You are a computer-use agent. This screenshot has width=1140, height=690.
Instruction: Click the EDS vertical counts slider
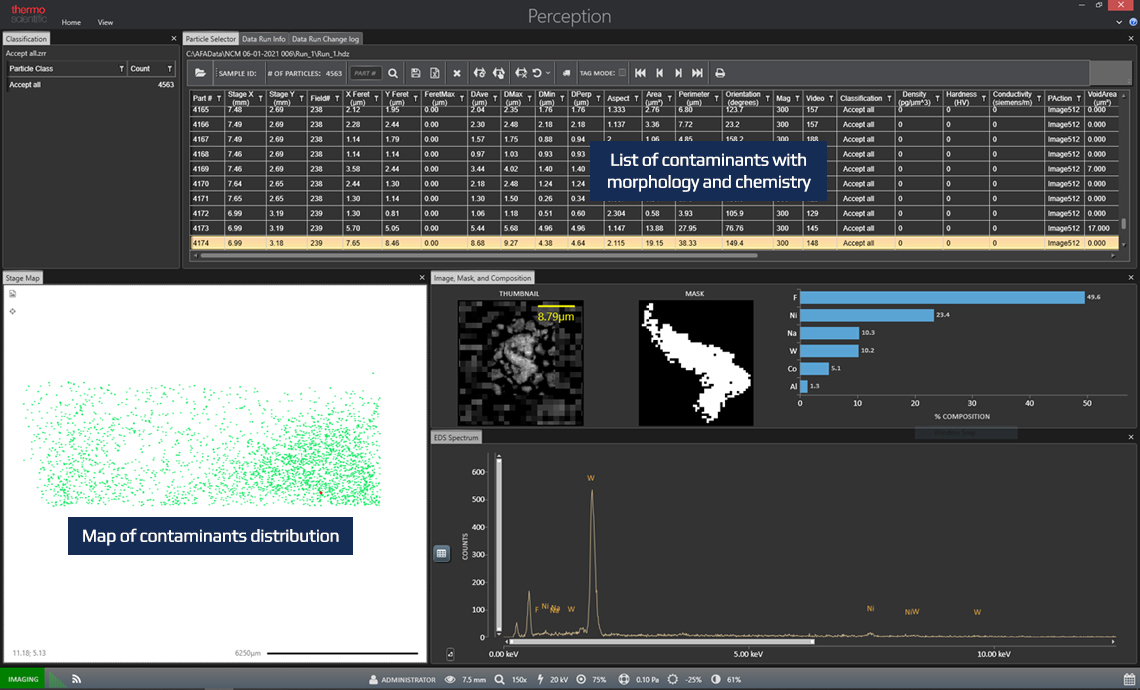point(499,544)
